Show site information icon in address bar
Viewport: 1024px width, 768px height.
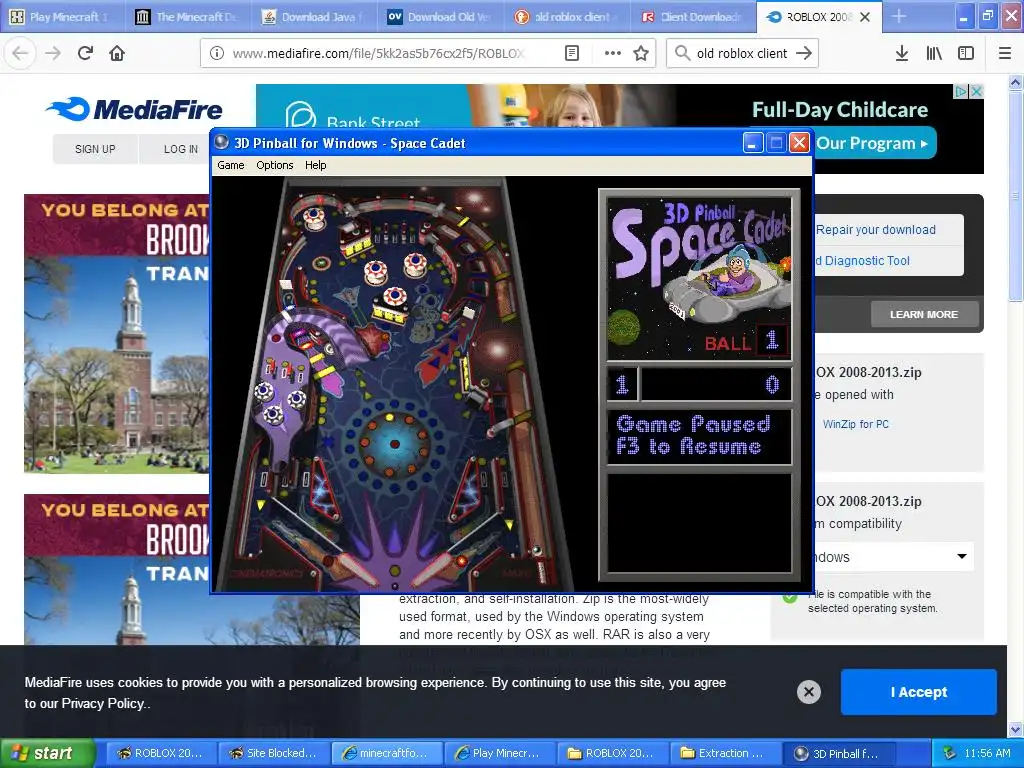coord(217,54)
